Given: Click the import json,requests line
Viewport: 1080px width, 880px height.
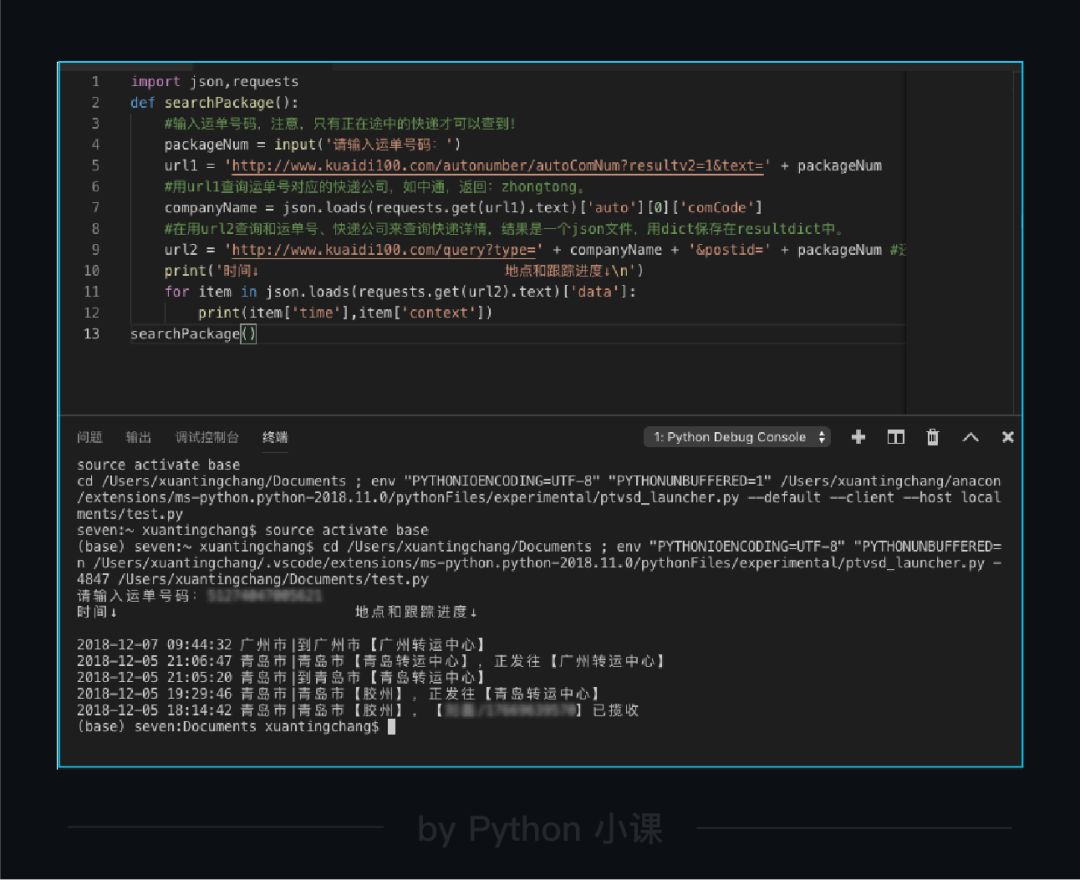Looking at the screenshot, I should pos(214,82).
